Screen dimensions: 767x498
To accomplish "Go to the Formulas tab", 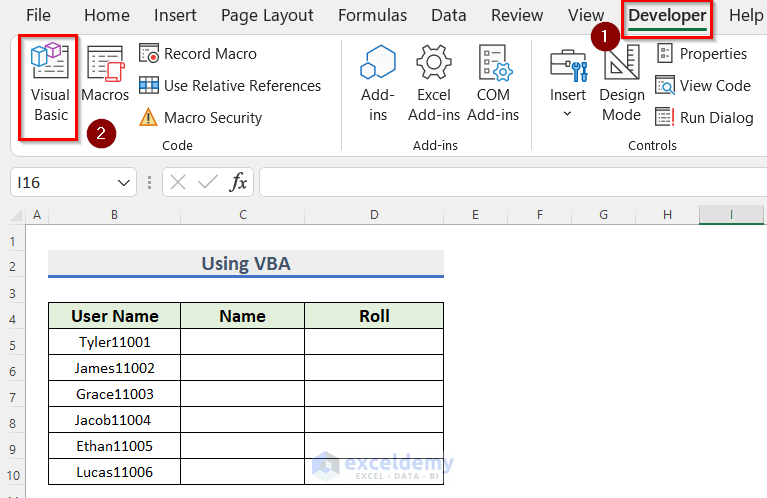I will (x=372, y=15).
